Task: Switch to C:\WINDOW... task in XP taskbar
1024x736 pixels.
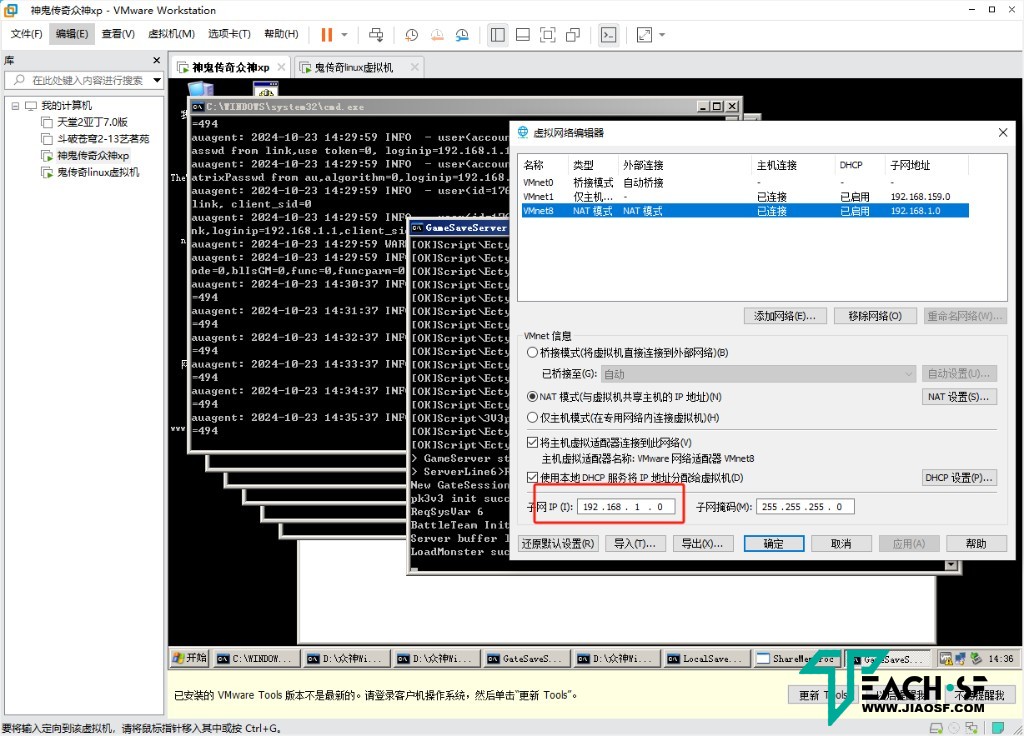Action: click(x=257, y=659)
